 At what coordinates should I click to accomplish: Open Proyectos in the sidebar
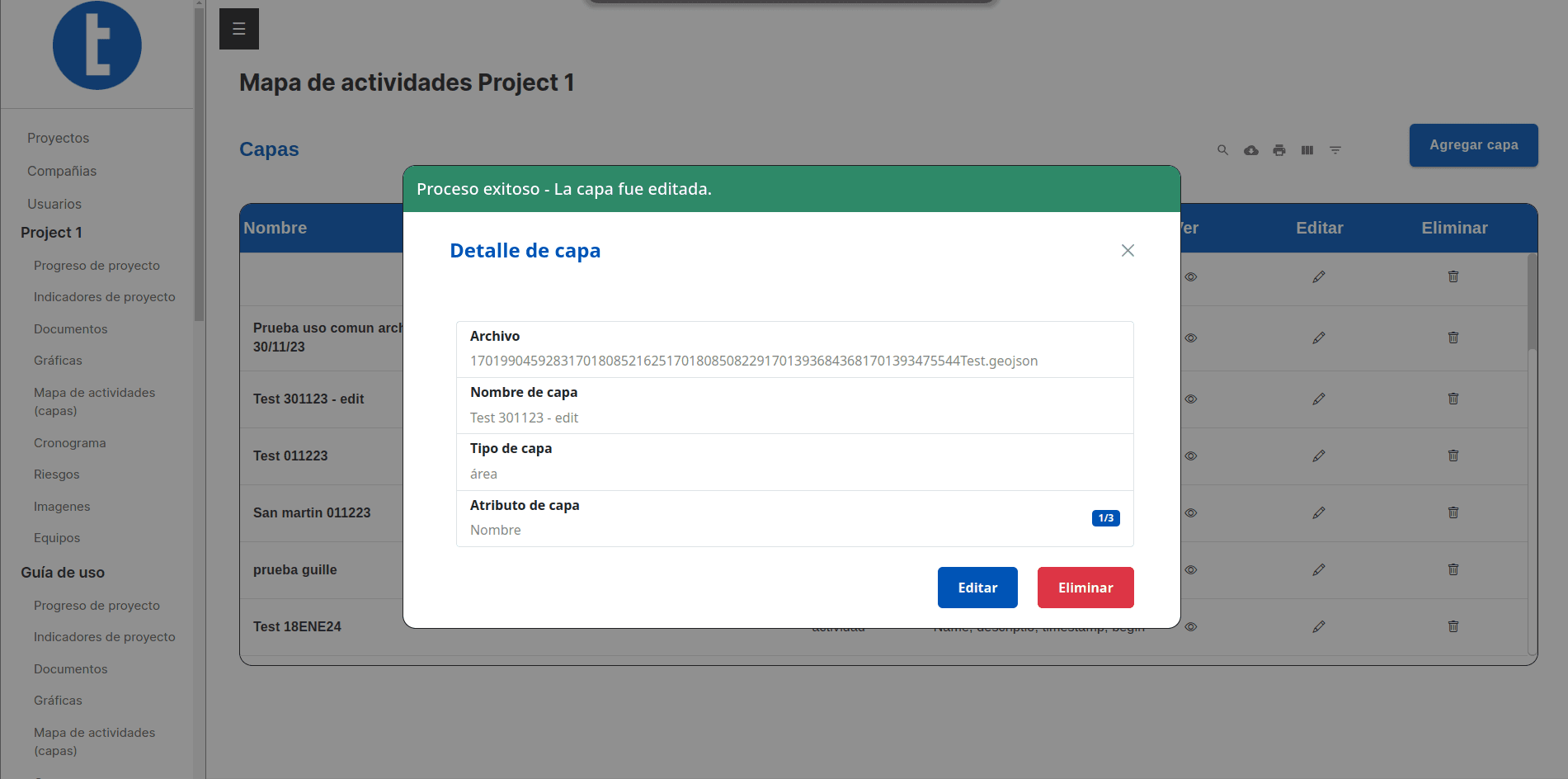[x=58, y=138]
